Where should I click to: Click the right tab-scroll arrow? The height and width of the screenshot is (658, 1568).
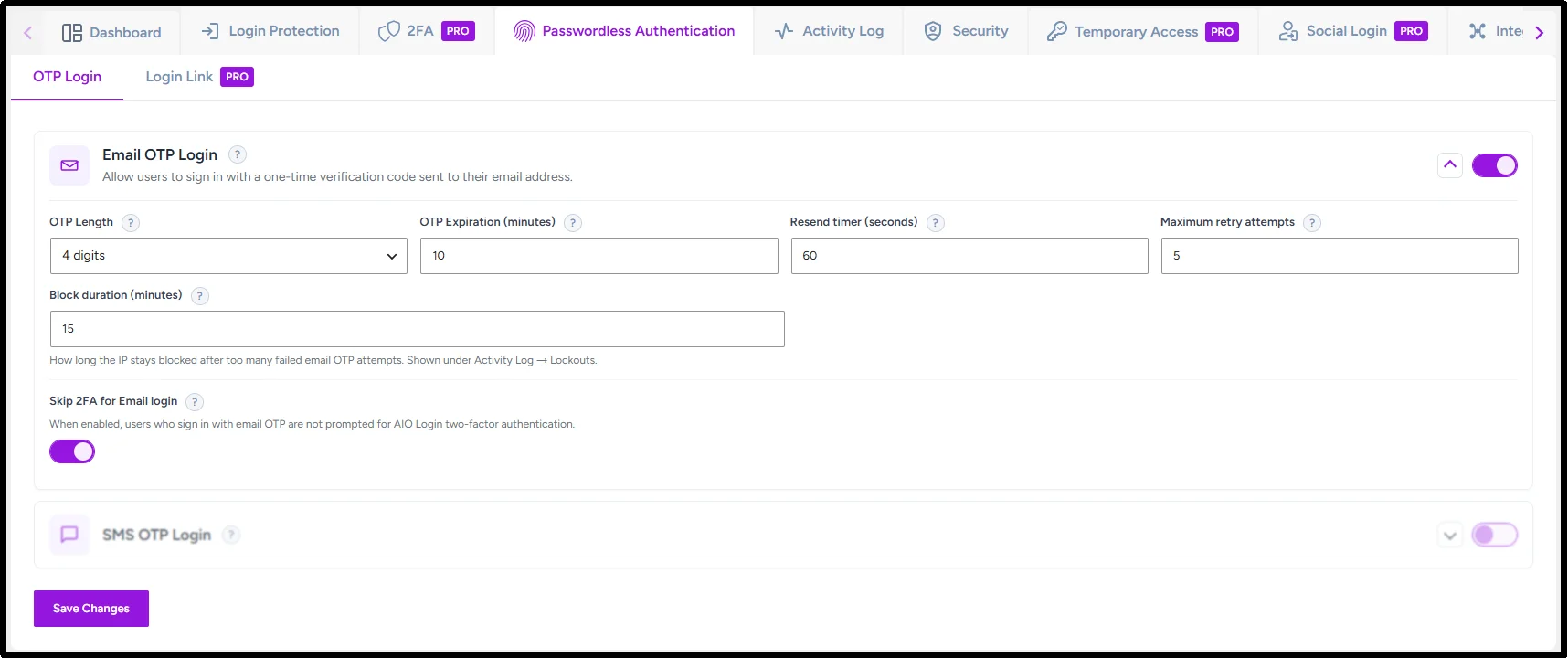pyautogui.click(x=1540, y=33)
